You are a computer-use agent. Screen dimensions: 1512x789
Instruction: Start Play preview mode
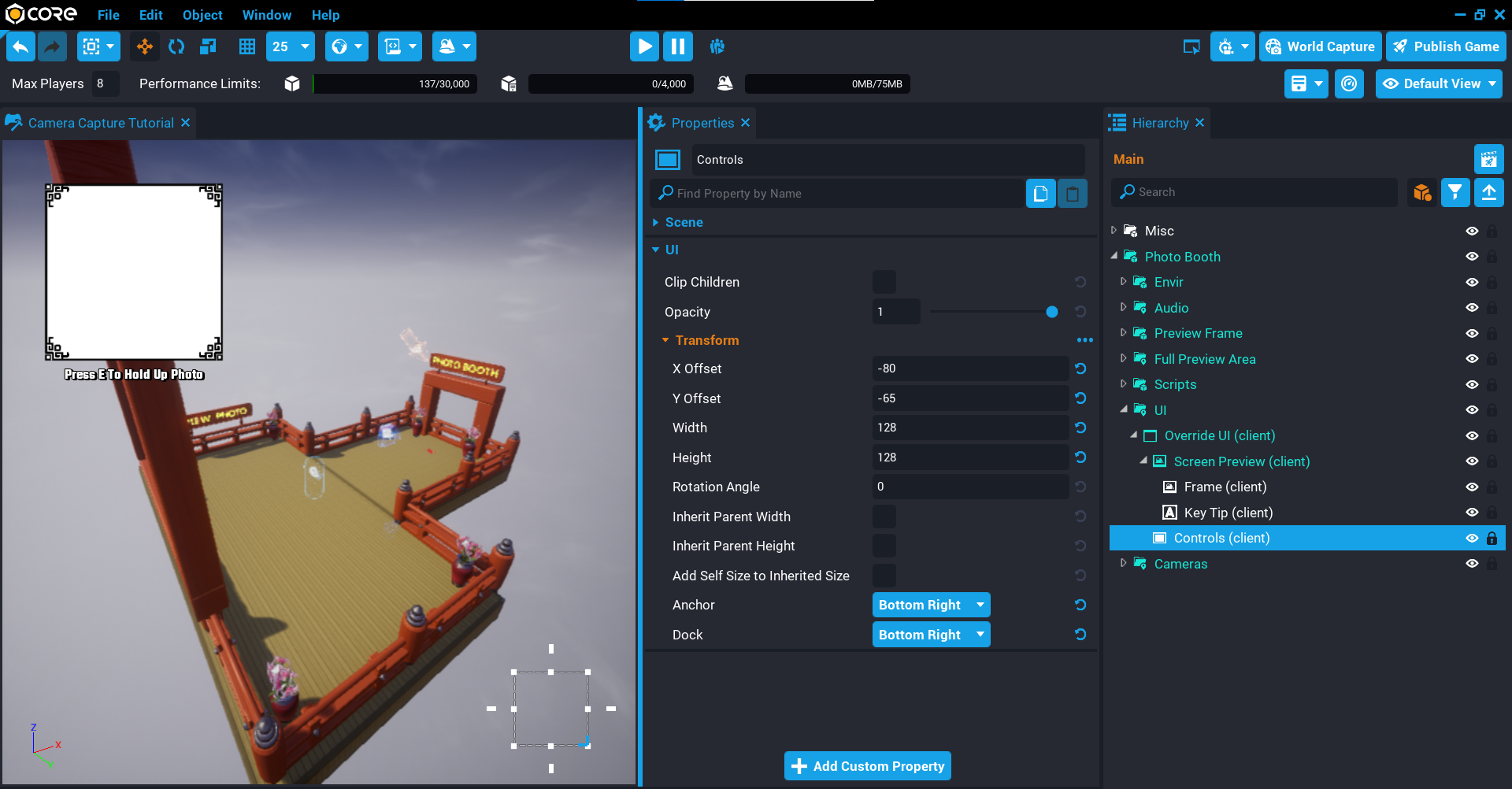644,47
